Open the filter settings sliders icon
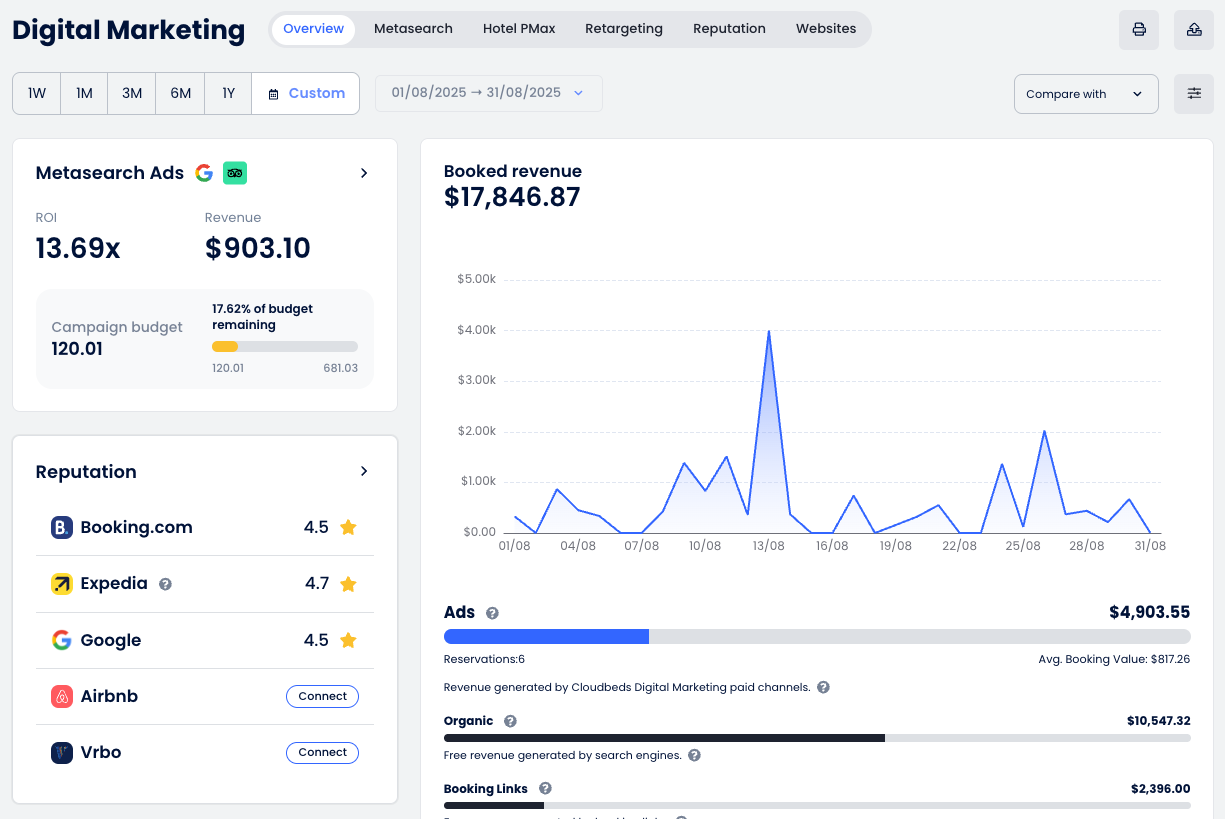 pyautogui.click(x=1193, y=94)
